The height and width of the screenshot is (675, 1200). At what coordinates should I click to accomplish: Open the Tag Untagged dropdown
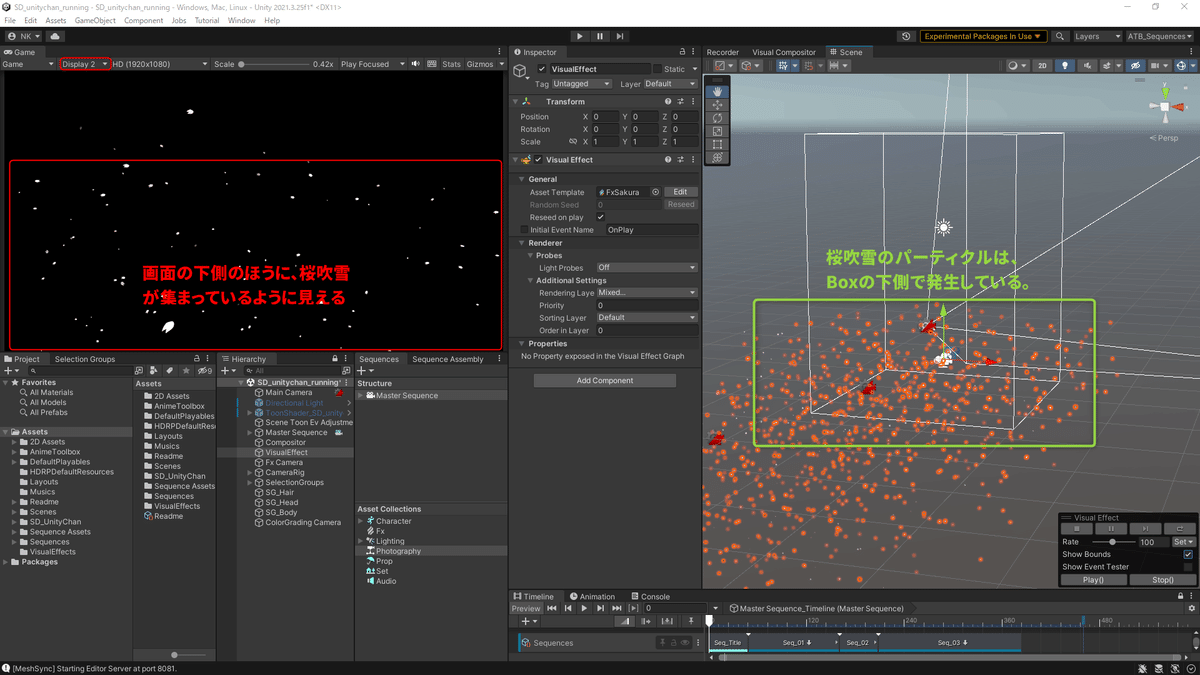tap(581, 84)
